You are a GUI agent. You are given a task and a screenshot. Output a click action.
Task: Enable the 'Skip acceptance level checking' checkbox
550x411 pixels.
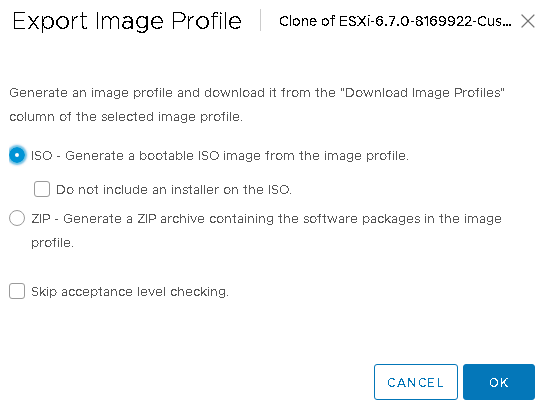click(17, 291)
